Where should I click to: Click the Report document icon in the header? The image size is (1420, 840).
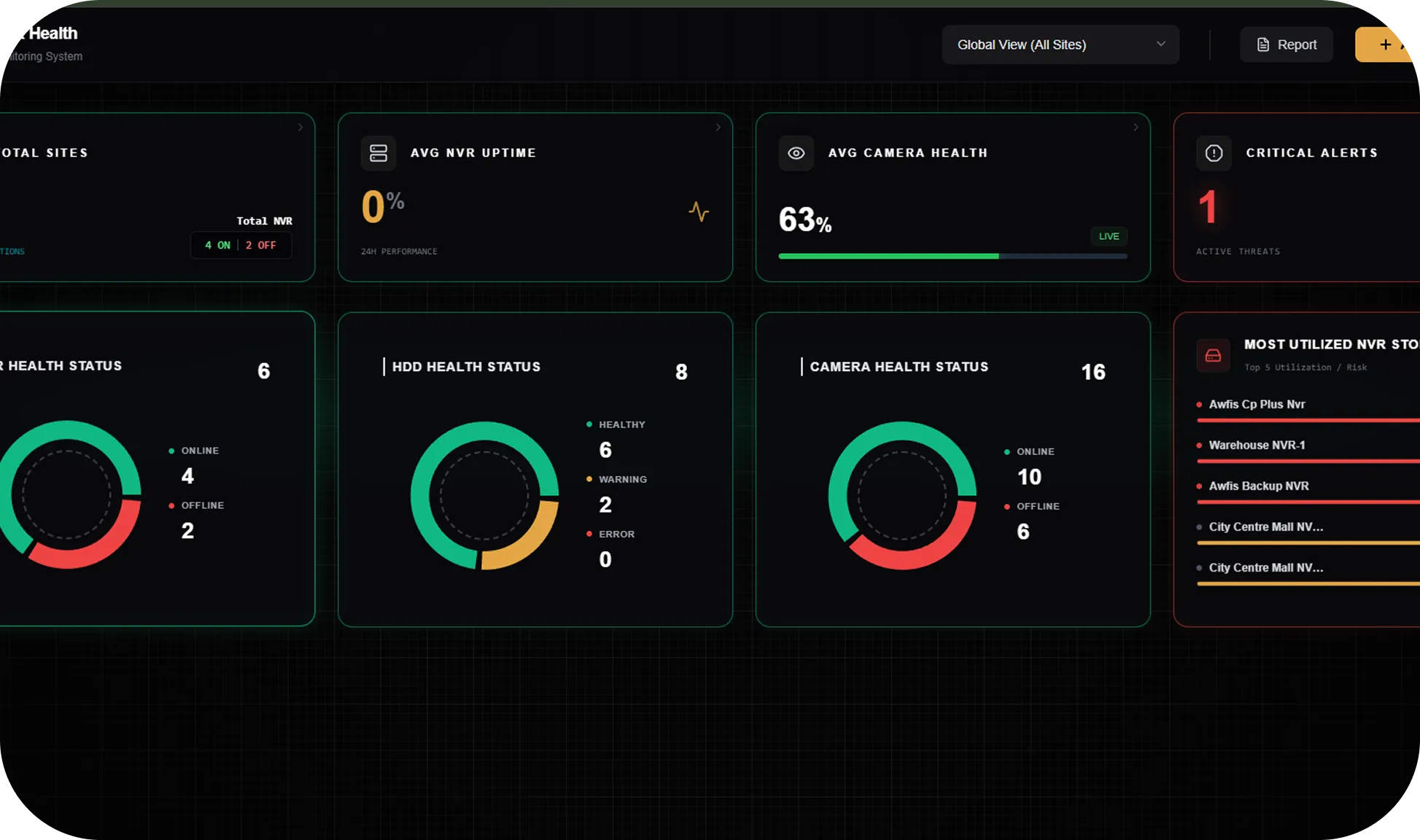1263,44
